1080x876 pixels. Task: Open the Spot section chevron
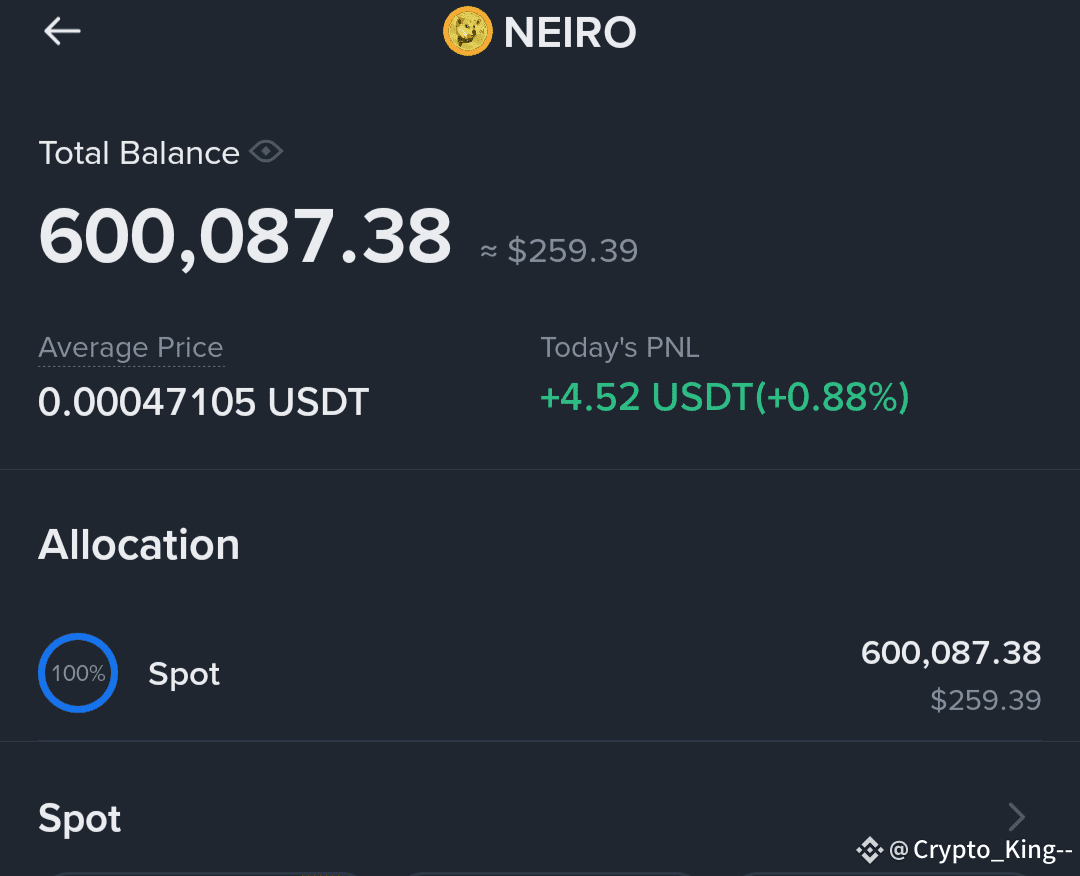(x=1017, y=817)
